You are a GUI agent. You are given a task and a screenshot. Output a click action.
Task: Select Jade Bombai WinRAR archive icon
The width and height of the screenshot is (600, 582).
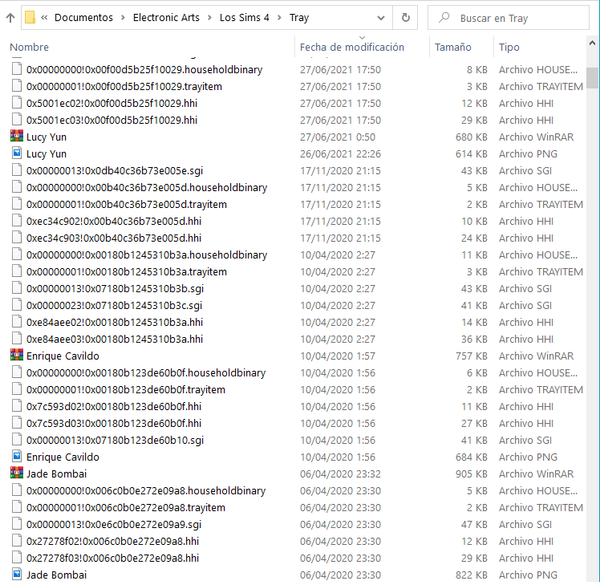coord(16,473)
